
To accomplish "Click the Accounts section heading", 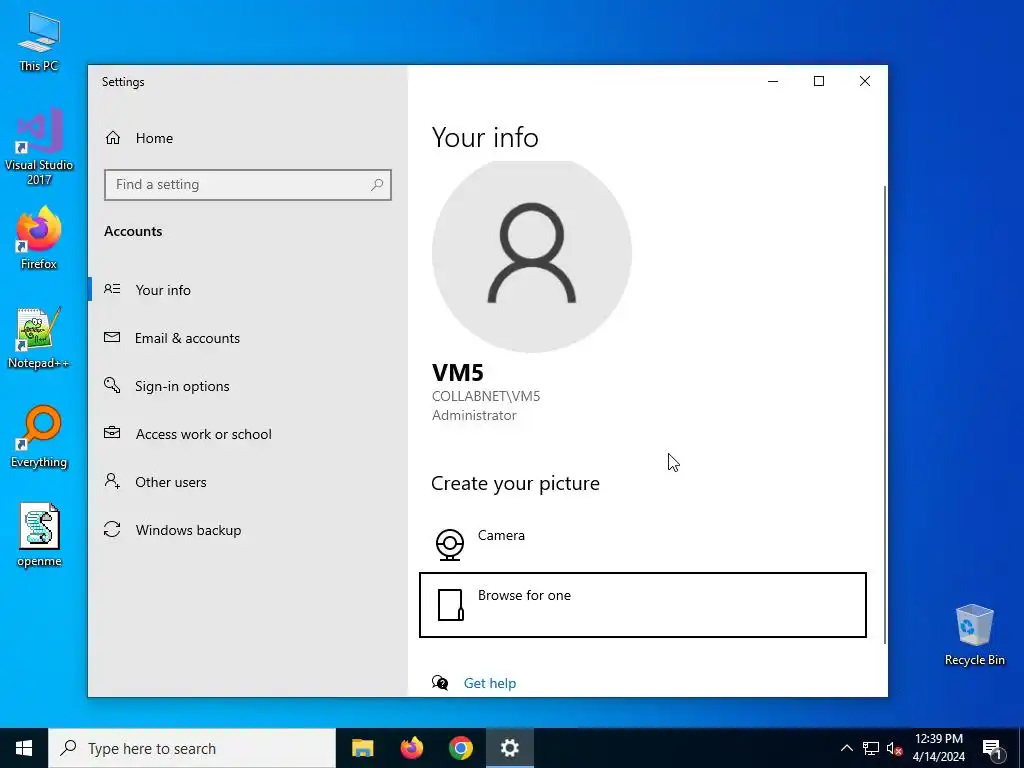I will (x=133, y=231).
